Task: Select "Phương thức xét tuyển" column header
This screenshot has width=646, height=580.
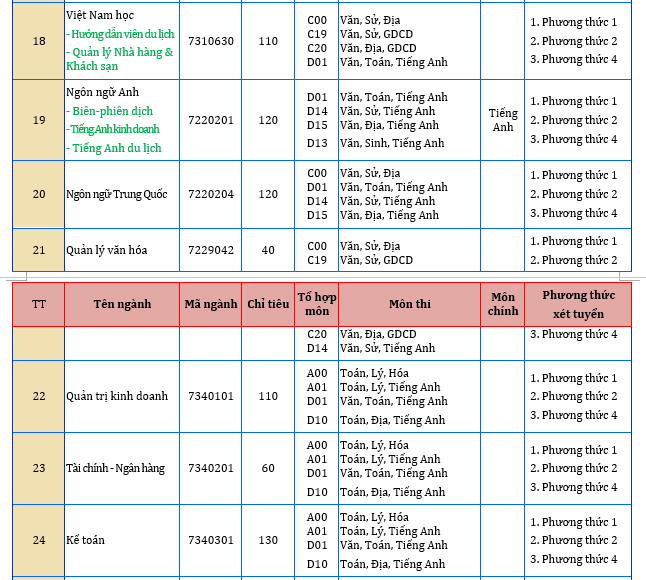Action: (578, 304)
